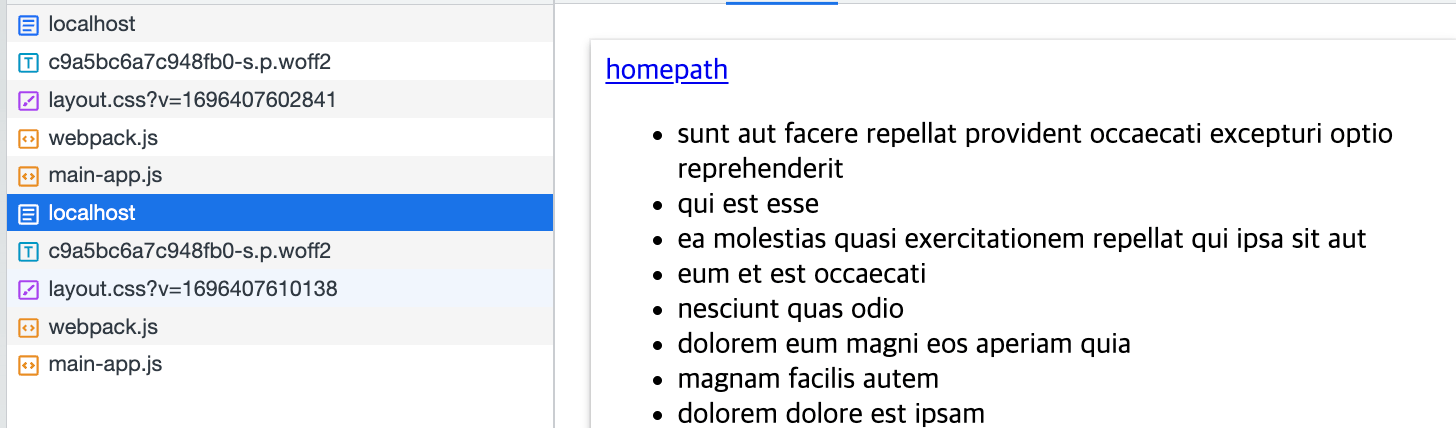The width and height of the screenshot is (1456, 428).
Task: Click the script icon of the second webpack.js
Action: click(x=28, y=327)
